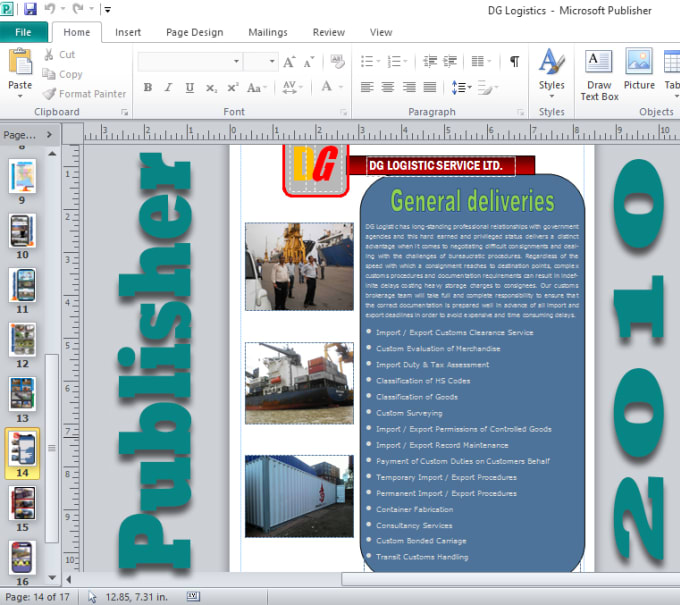Click the Clear Formatting icon
The height and width of the screenshot is (605, 680).
click(337, 61)
